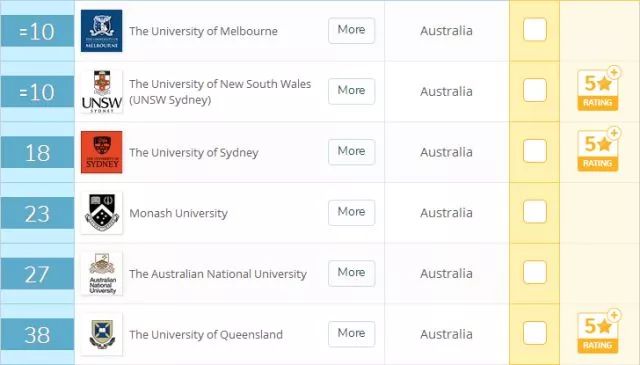Open the University of Sydney 5-star rating badge
The image size is (640, 365).
(x=598, y=149)
